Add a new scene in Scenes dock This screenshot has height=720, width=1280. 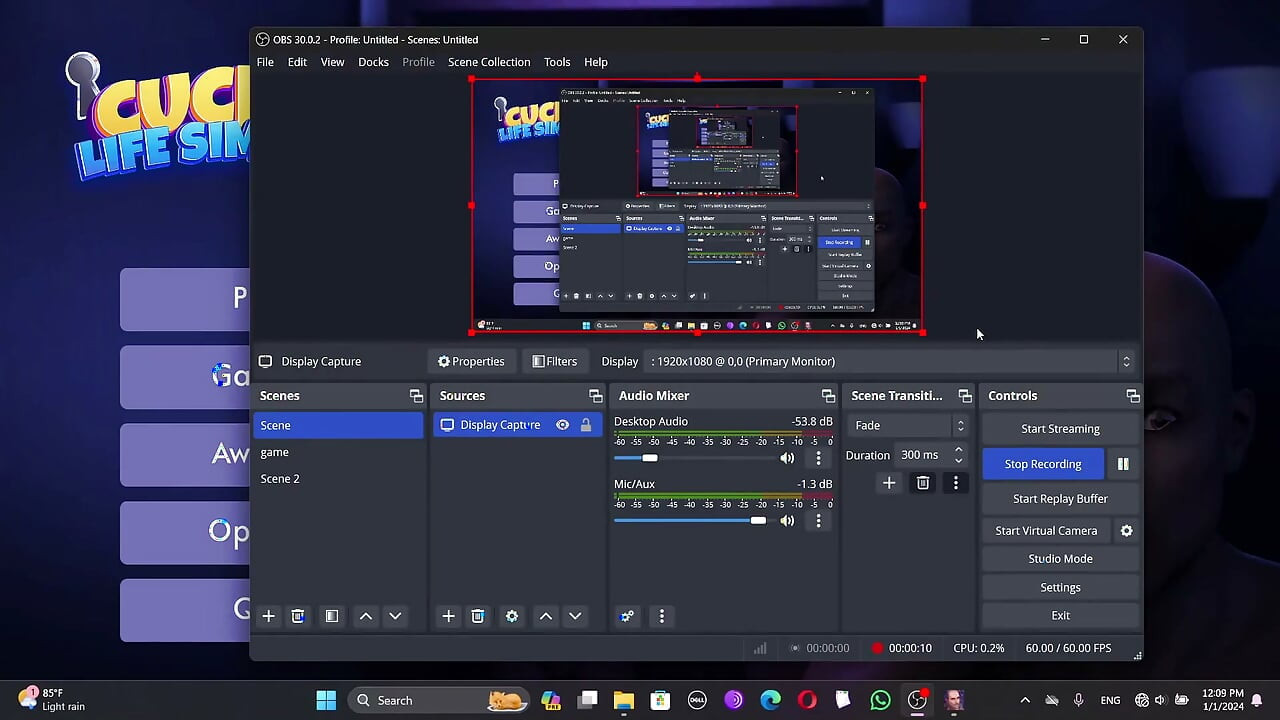tap(268, 616)
